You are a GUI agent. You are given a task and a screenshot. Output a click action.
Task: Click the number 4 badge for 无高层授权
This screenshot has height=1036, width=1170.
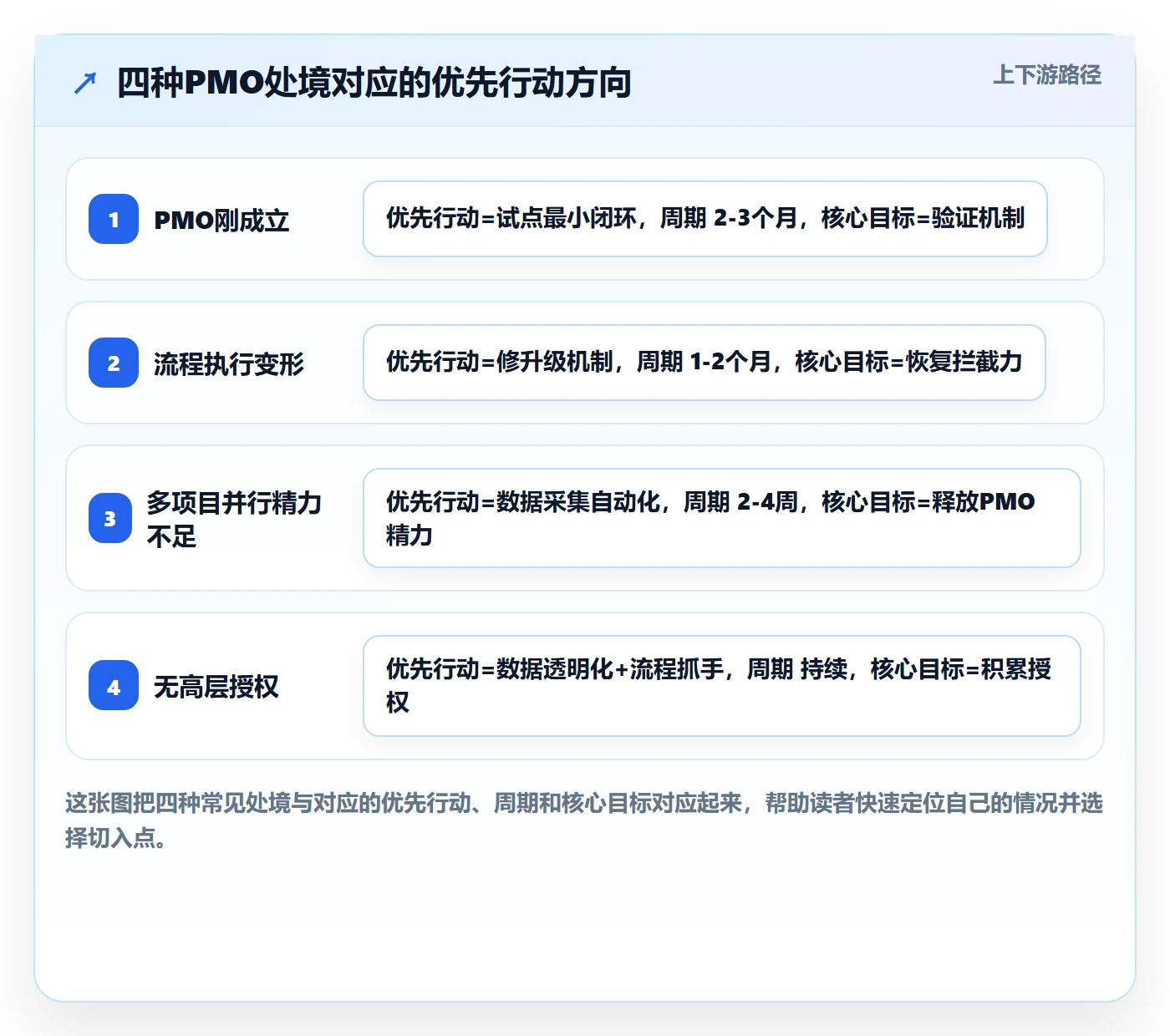tap(114, 685)
